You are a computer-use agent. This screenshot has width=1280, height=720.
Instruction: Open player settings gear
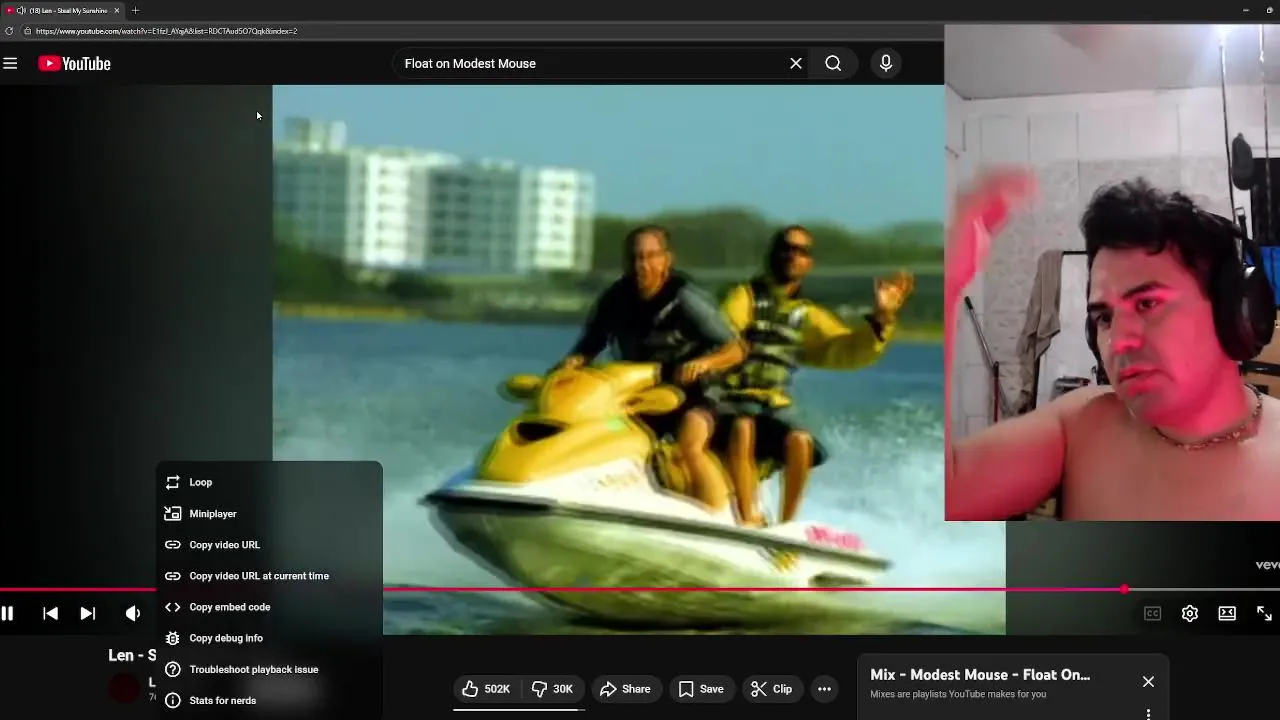pos(1190,614)
